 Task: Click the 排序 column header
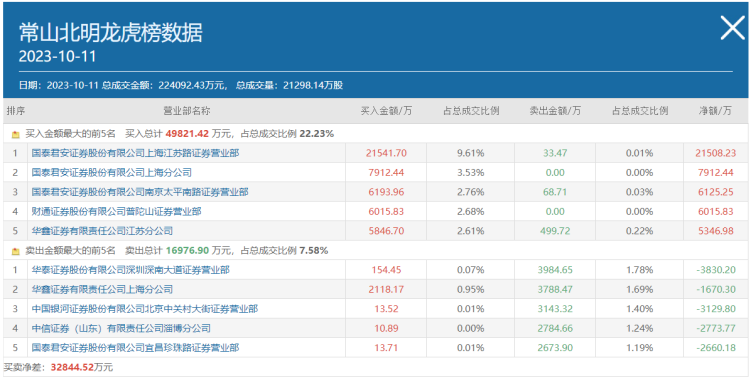(x=16, y=111)
